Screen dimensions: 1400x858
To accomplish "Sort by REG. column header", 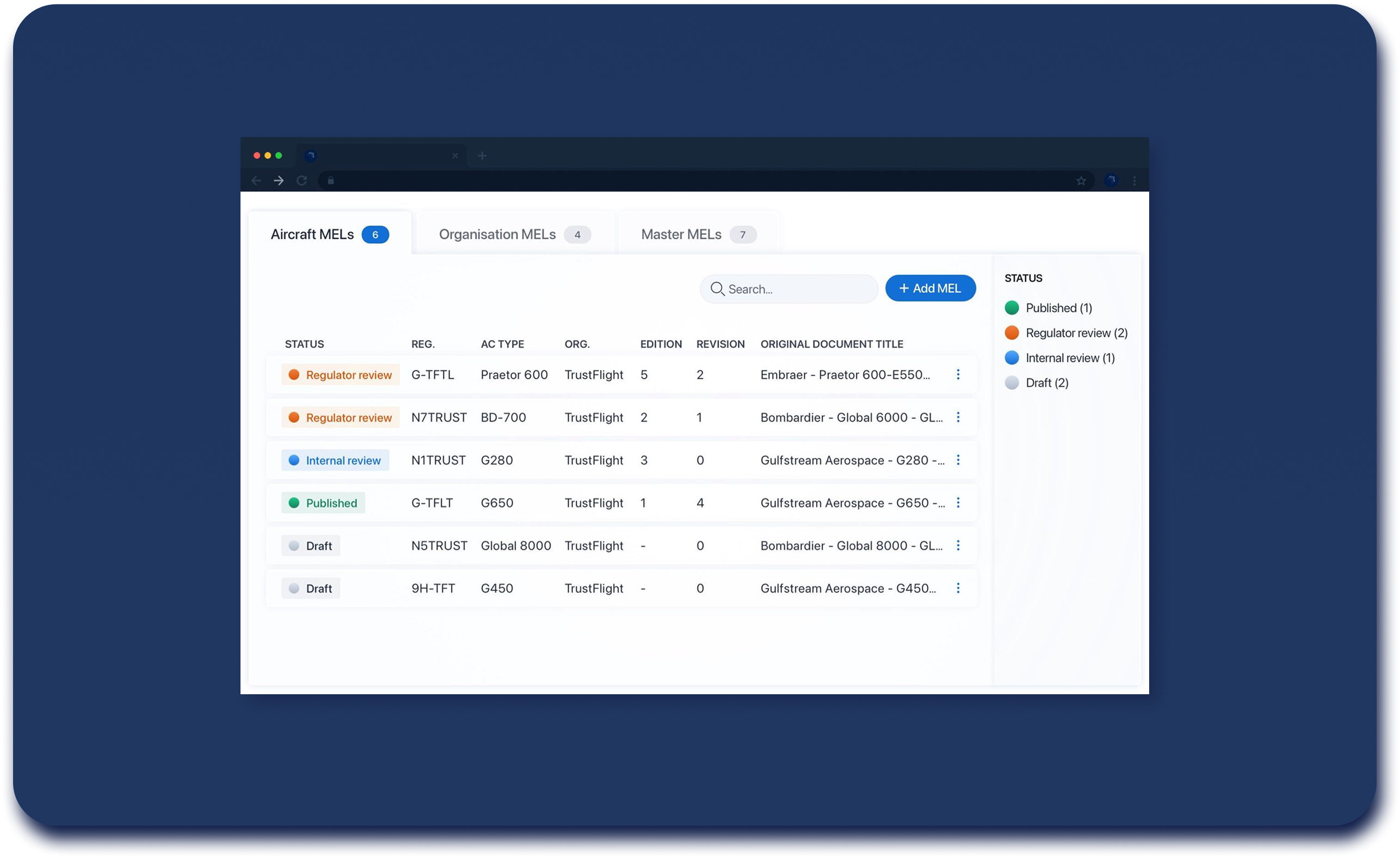I will point(423,344).
